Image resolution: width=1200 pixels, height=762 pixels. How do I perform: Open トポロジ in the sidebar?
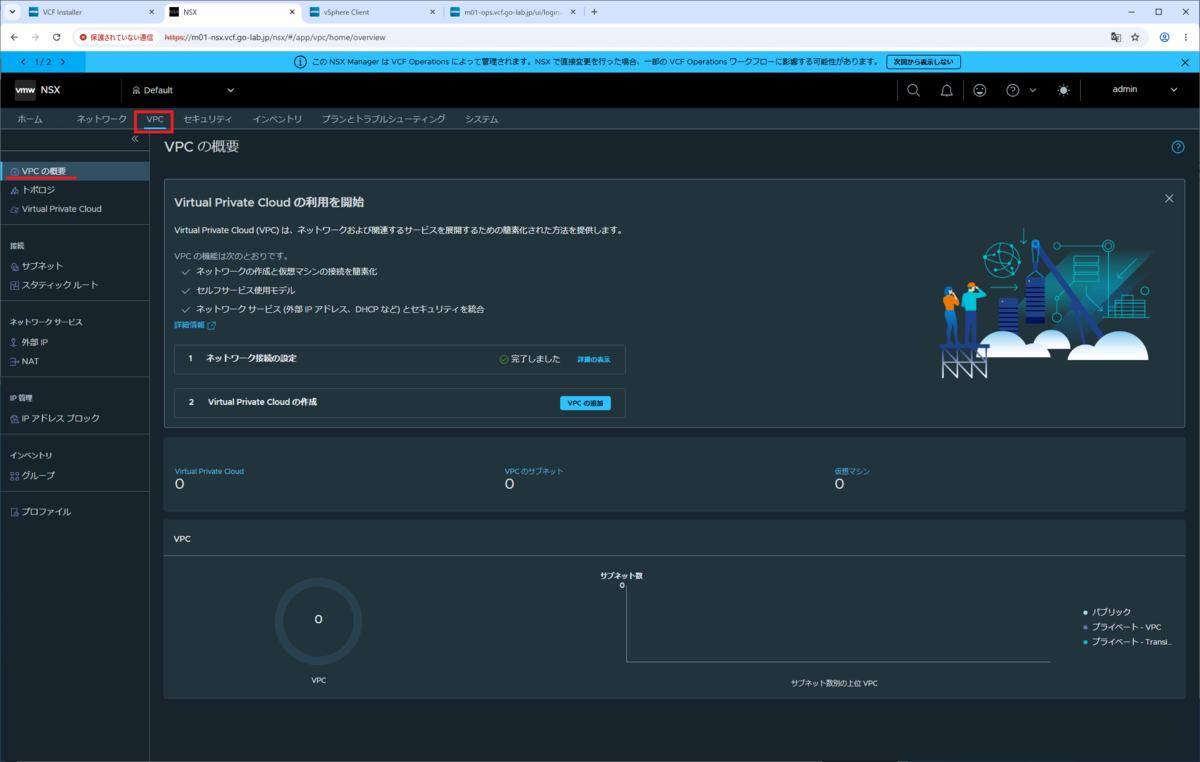coord(75,190)
